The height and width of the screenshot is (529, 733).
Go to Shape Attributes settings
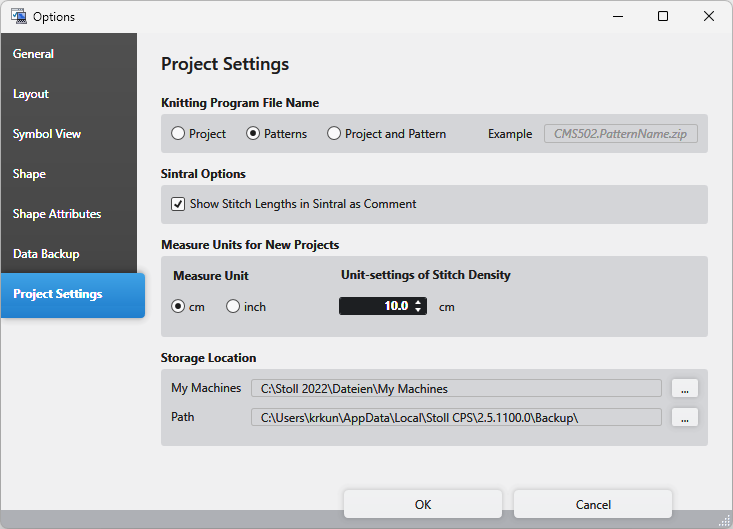tap(57, 214)
